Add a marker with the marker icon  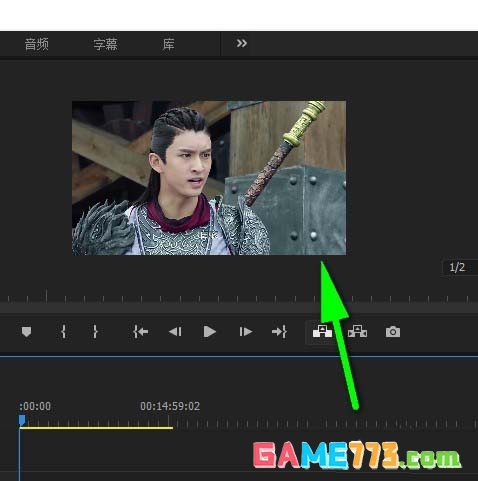point(26,332)
